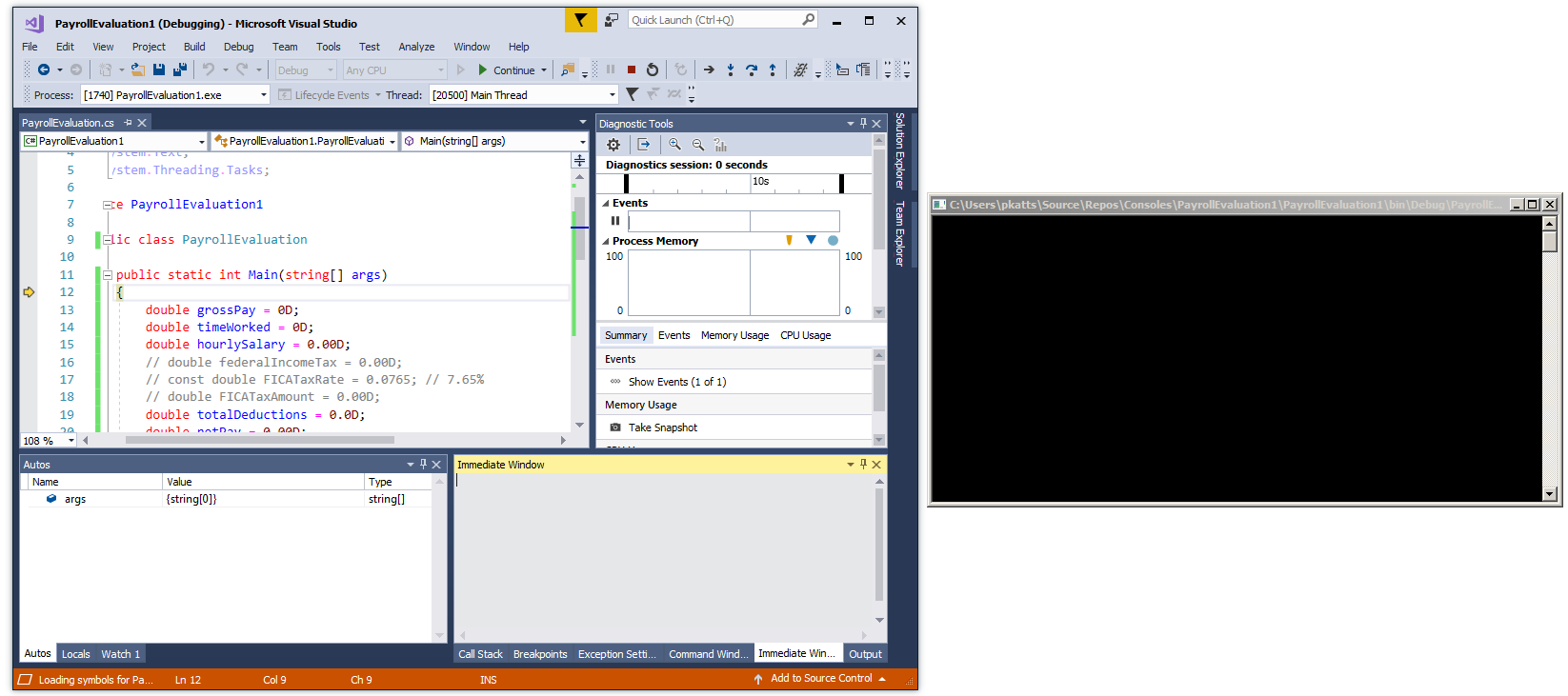Pin the Immediate Window panel

tap(864, 465)
